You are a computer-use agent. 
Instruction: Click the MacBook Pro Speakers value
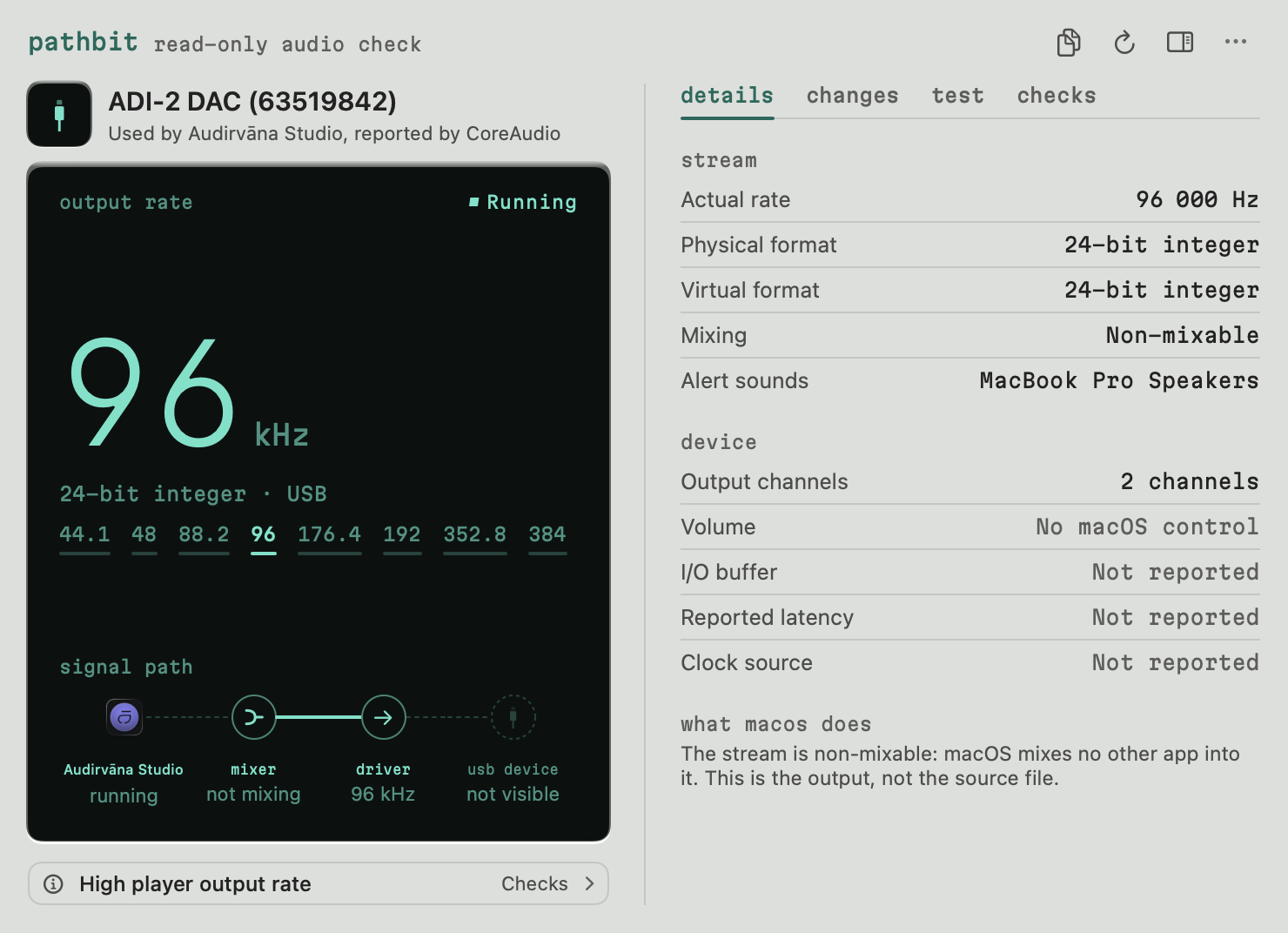point(1119,380)
